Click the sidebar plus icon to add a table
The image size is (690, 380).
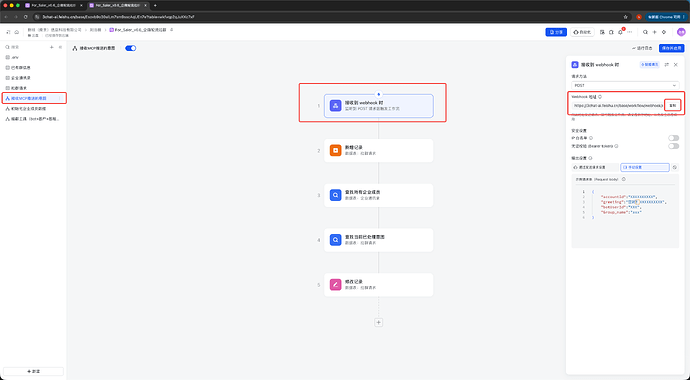(x=51, y=47)
